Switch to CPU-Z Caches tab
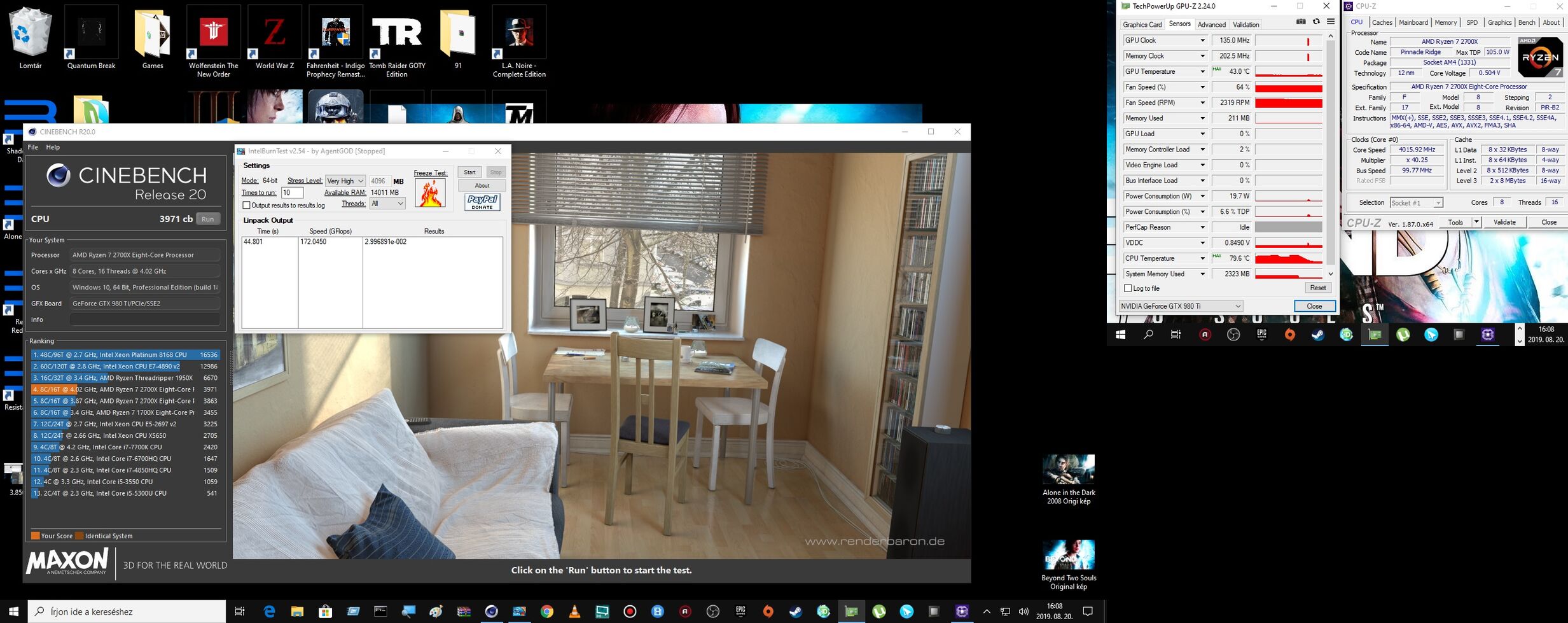Screen dimensions: 1568x623 click(1382, 22)
